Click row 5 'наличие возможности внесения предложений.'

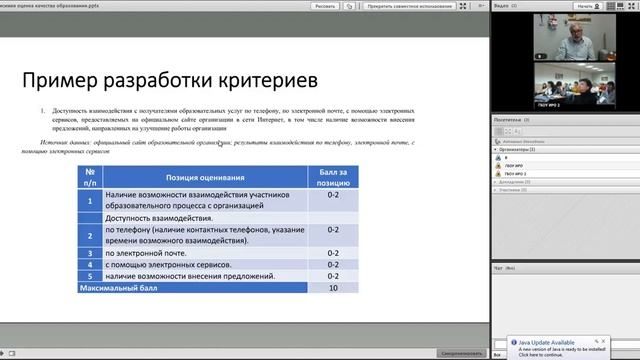click(x=190, y=276)
